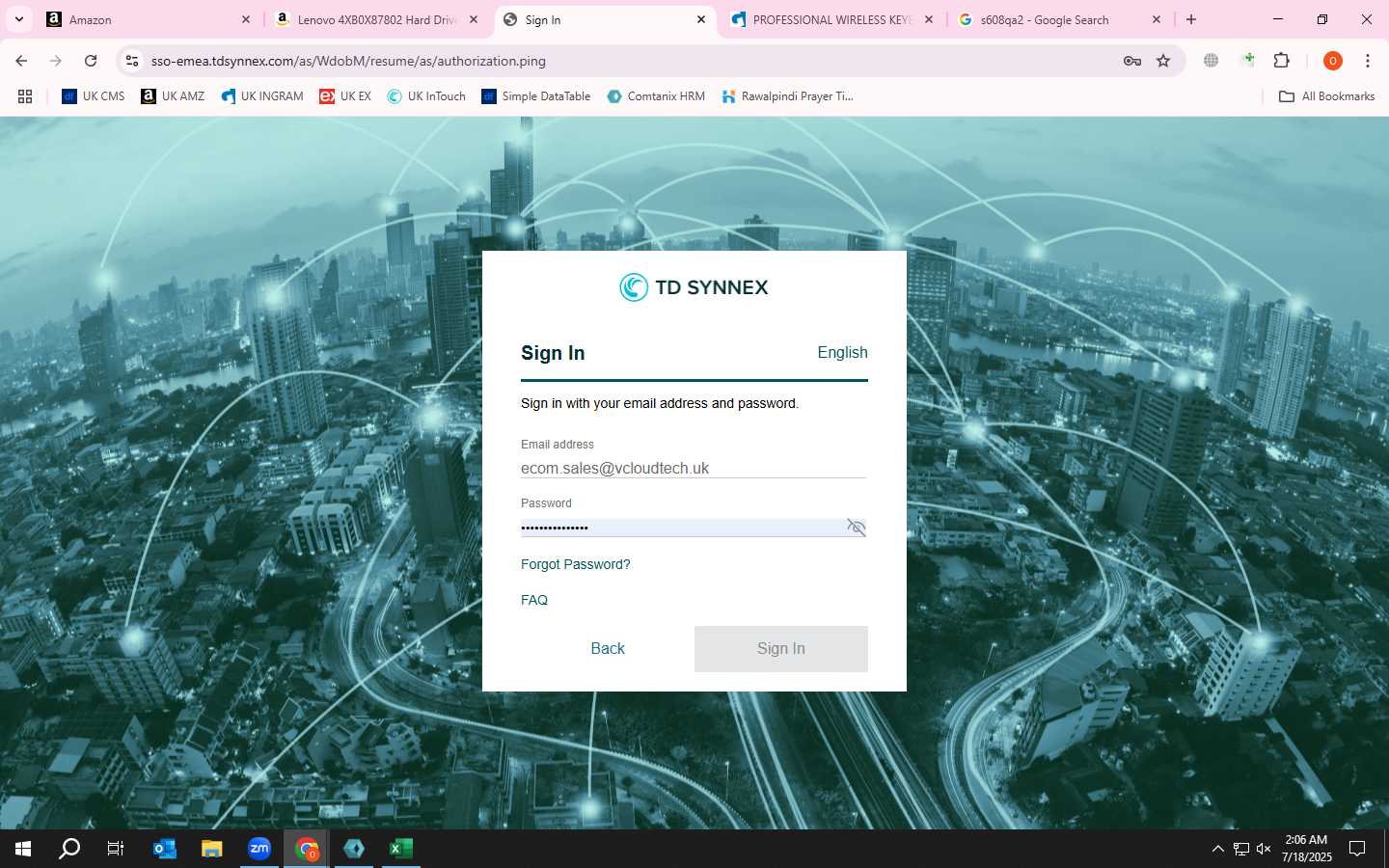Open Task View on the taskbar
Screen dimensions: 1389x868
pyautogui.click(x=116, y=849)
